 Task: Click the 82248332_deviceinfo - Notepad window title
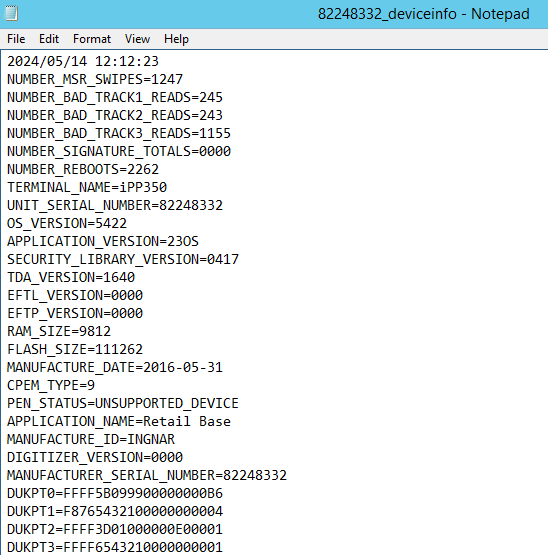(423, 14)
